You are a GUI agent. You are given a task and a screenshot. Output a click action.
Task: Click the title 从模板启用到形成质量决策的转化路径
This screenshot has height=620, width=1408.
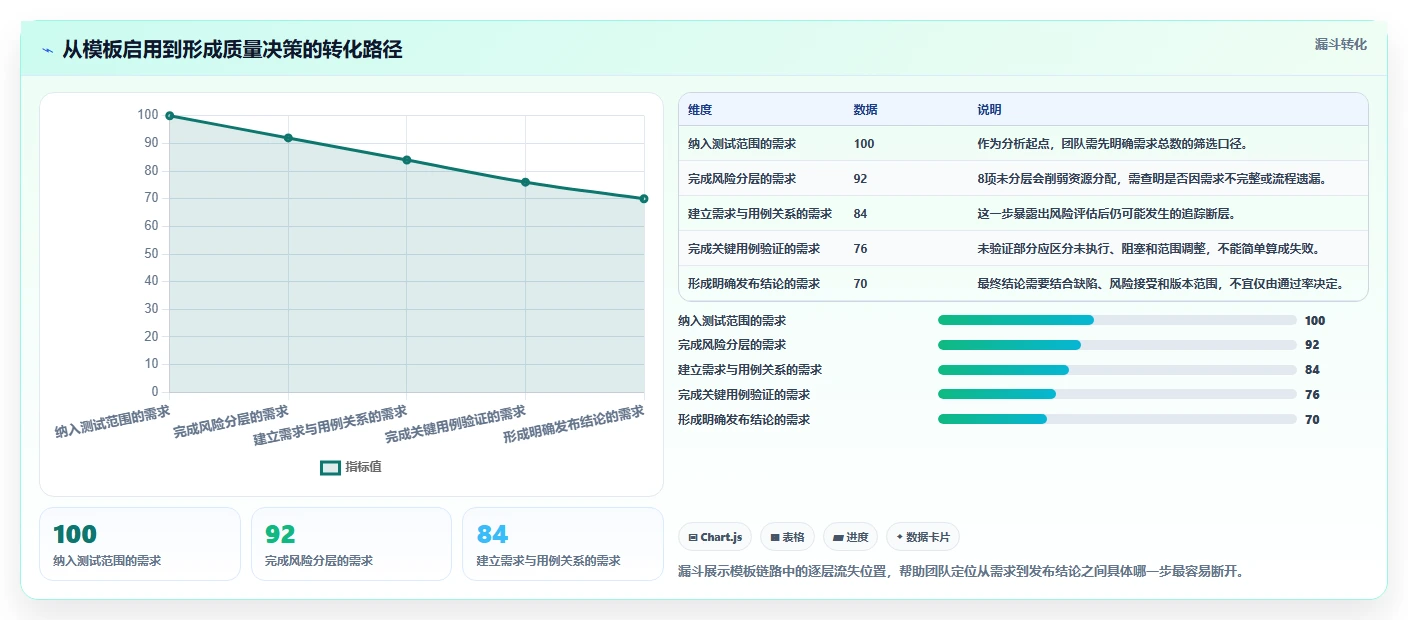[x=233, y=49]
